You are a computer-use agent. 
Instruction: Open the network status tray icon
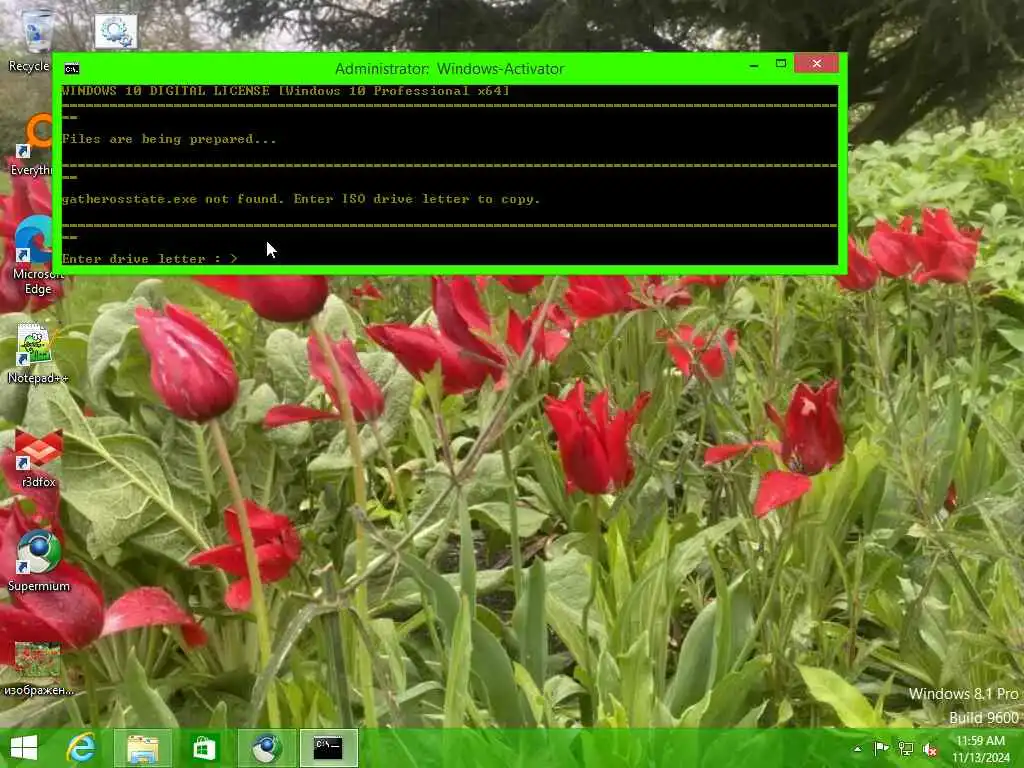click(x=906, y=748)
